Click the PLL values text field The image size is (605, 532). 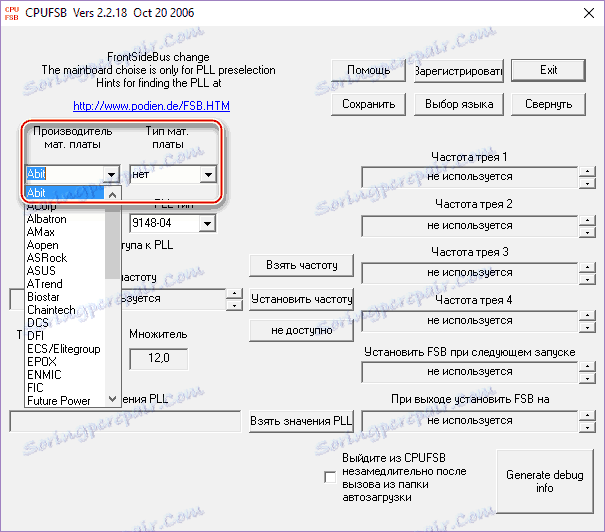[x=125, y=421]
